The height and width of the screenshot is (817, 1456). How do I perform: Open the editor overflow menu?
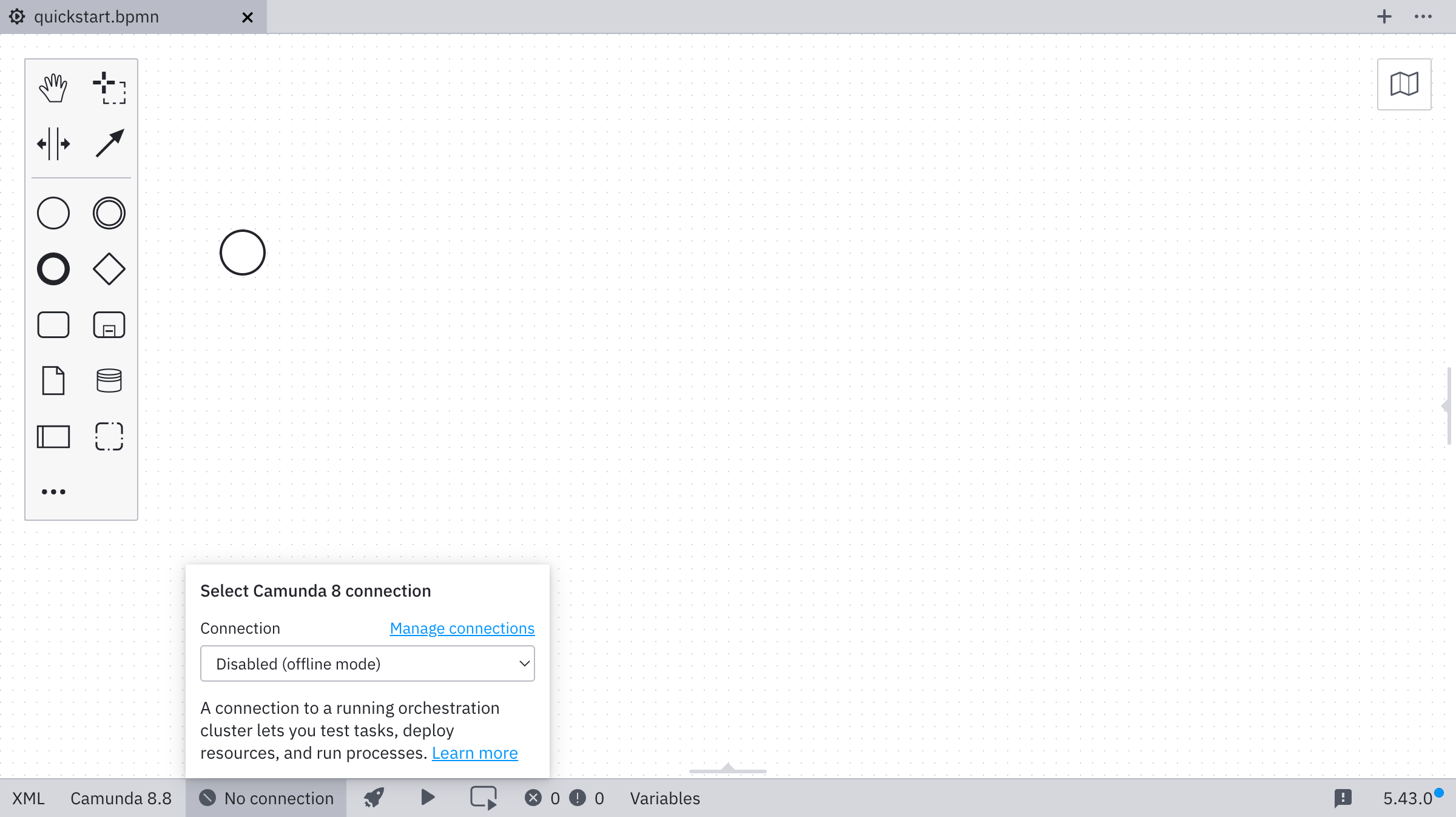point(1424,17)
